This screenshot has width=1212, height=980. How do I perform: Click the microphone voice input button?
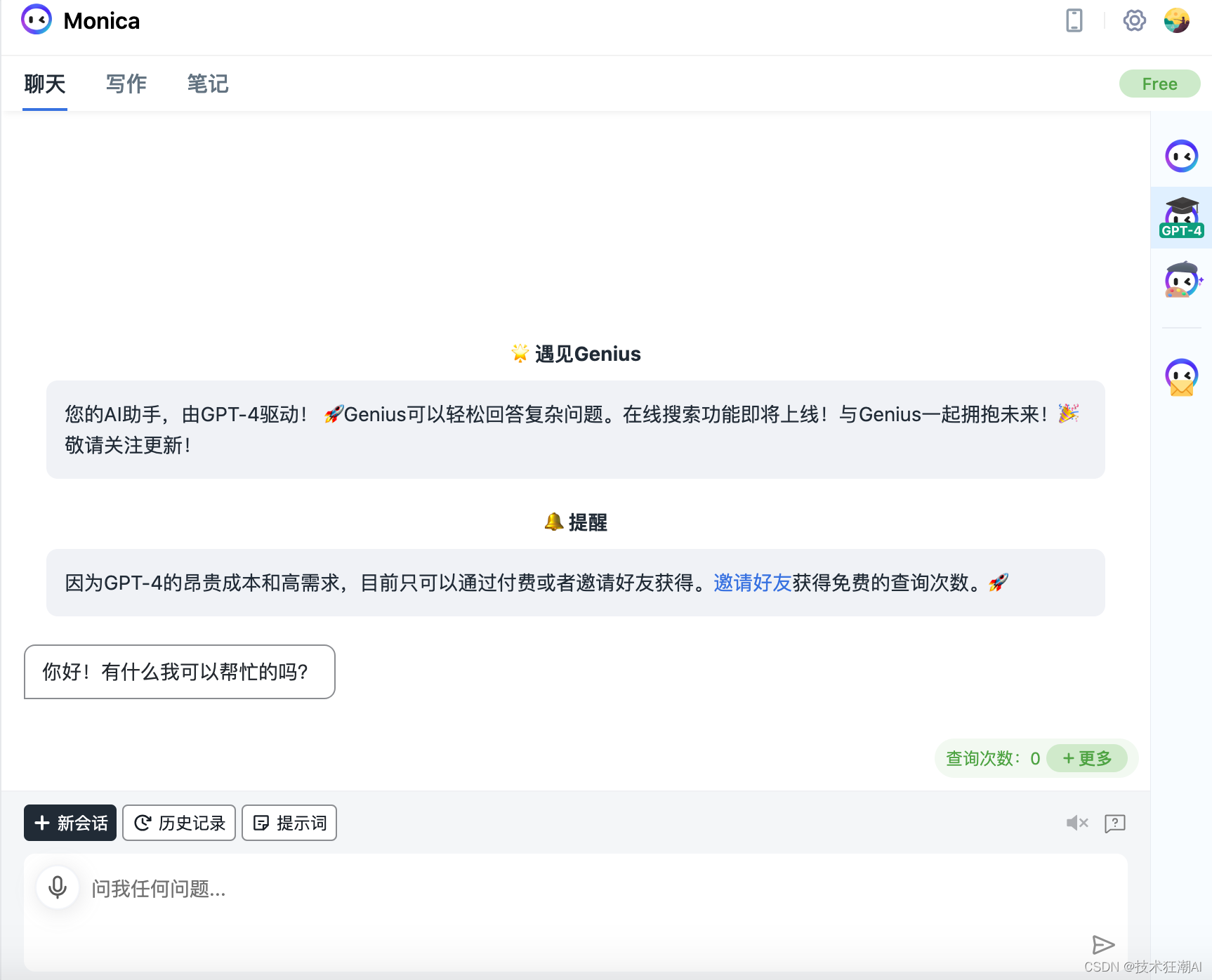click(58, 887)
